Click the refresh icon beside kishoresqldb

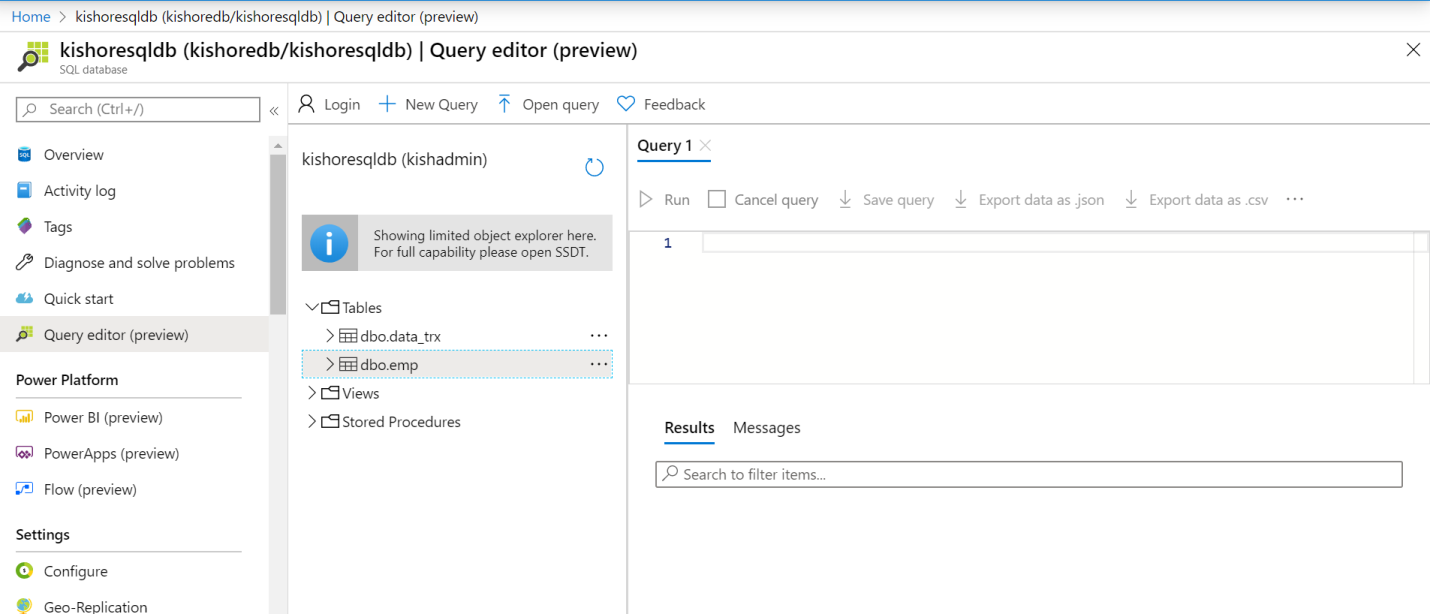point(594,167)
